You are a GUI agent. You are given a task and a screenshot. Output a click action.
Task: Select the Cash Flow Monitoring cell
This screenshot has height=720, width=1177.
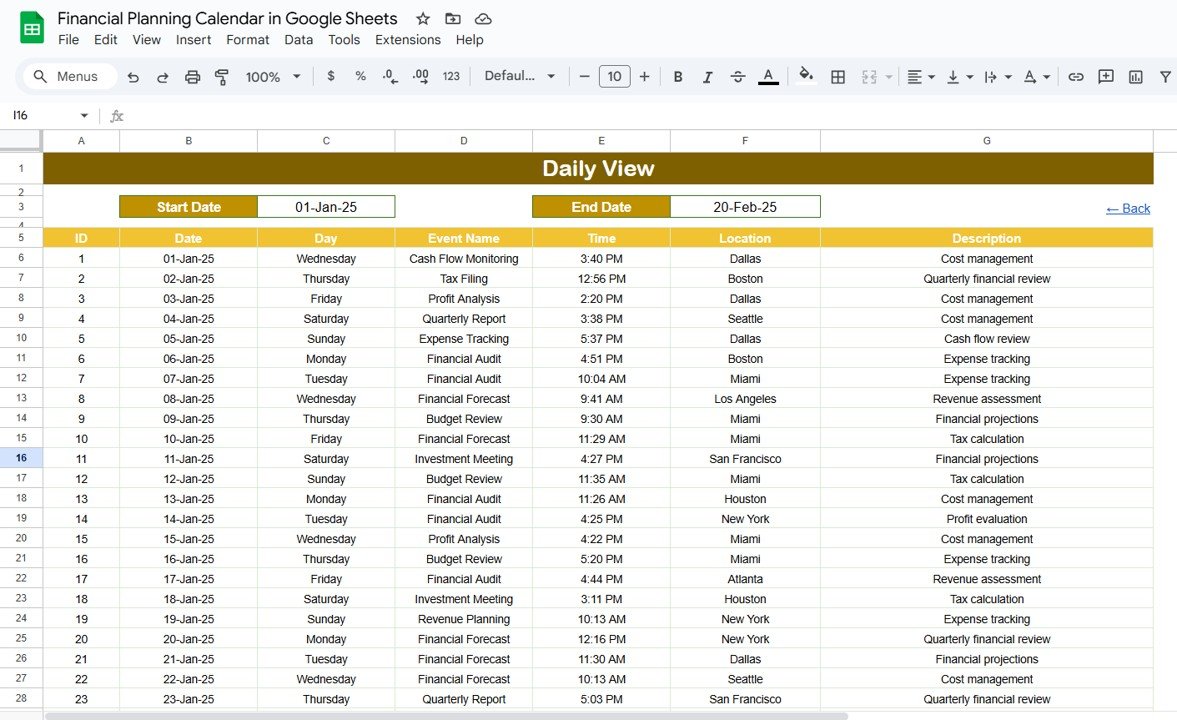(x=463, y=258)
